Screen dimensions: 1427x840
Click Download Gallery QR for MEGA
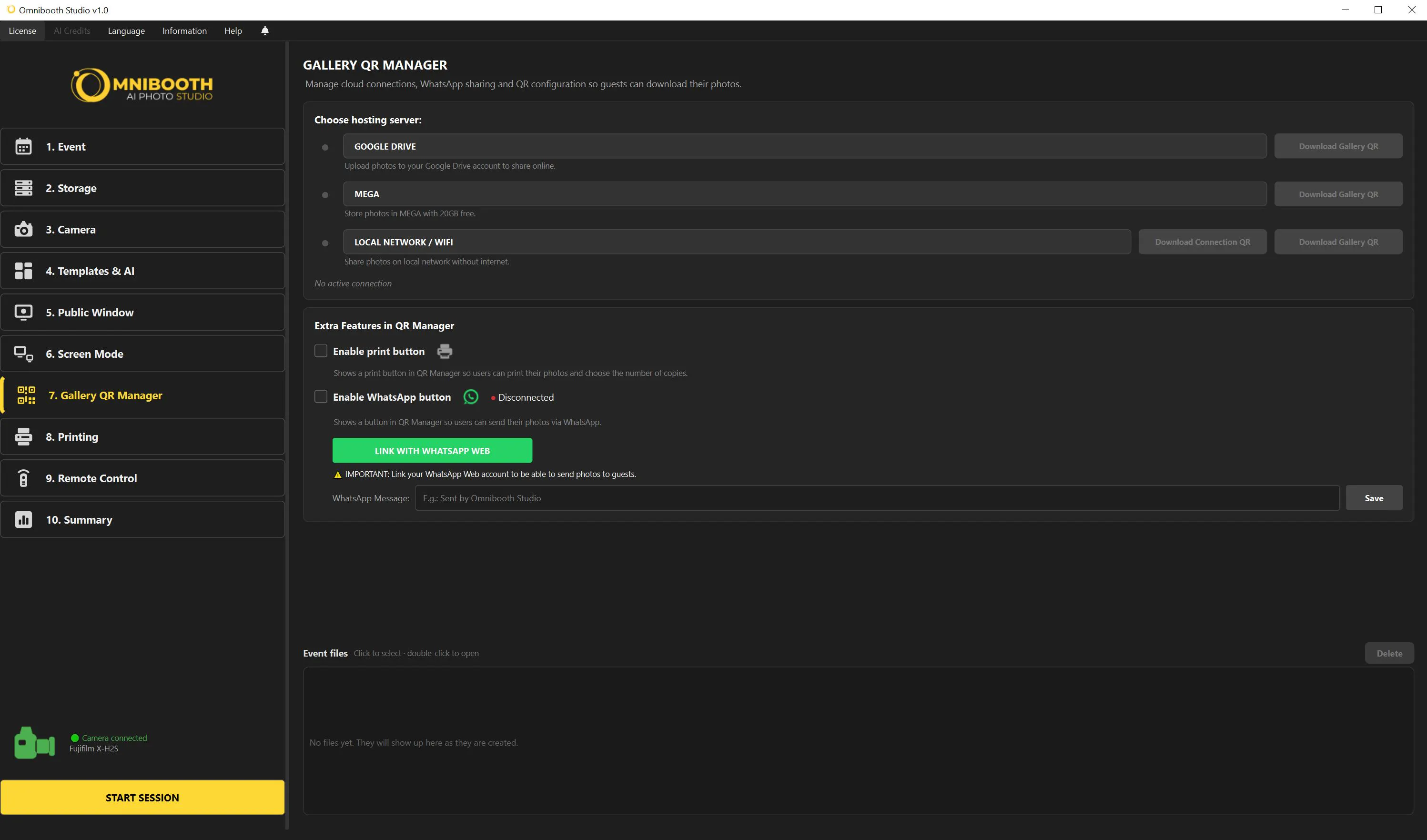1338,194
